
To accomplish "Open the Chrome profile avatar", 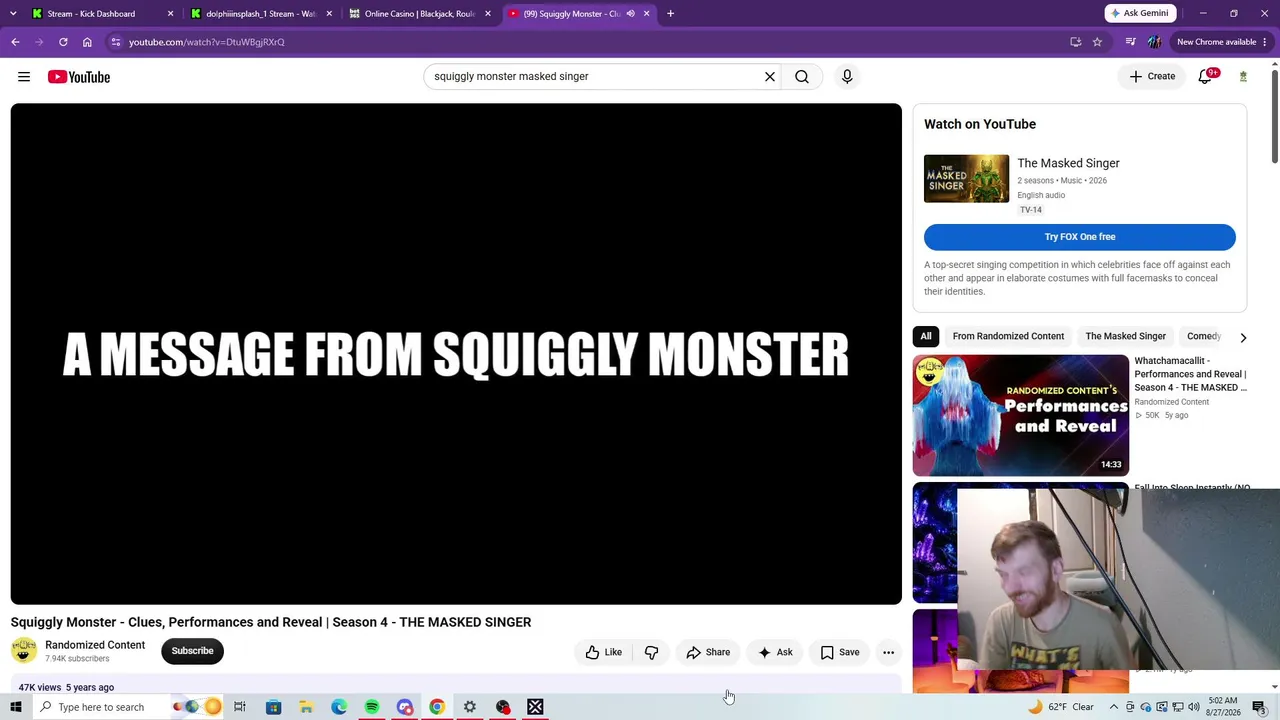I will 1154,42.
